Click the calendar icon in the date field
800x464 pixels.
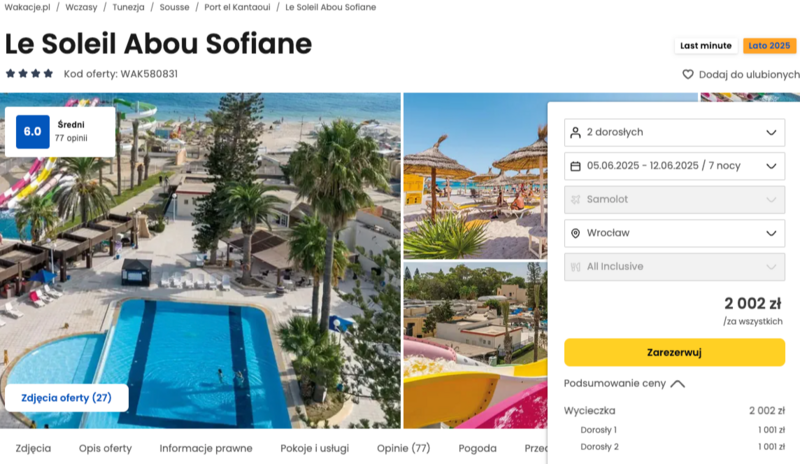pos(575,166)
